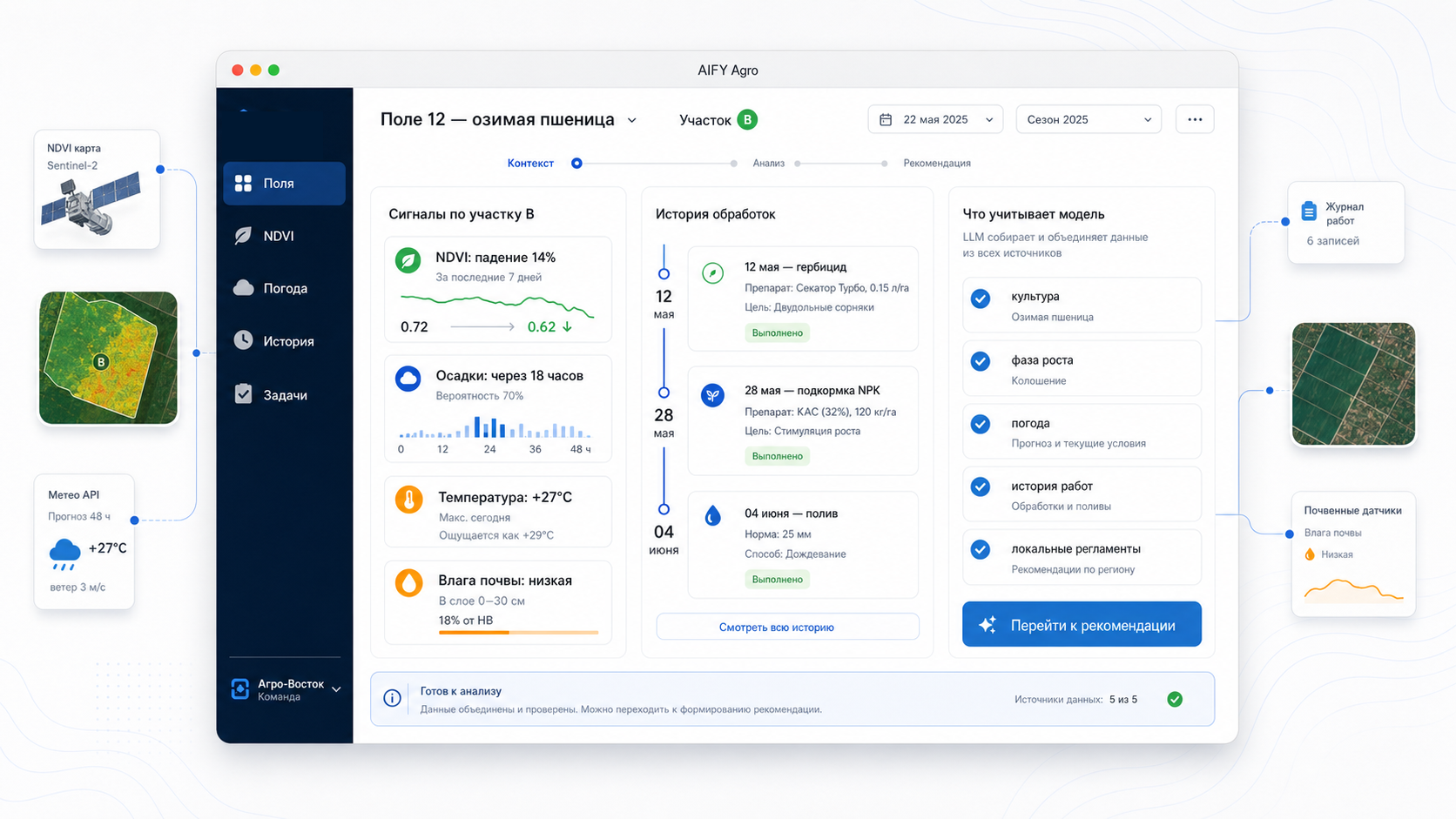The height and width of the screenshot is (819, 1456).
Task: Open the Сезон 2025 dropdown
Action: click(x=1089, y=119)
